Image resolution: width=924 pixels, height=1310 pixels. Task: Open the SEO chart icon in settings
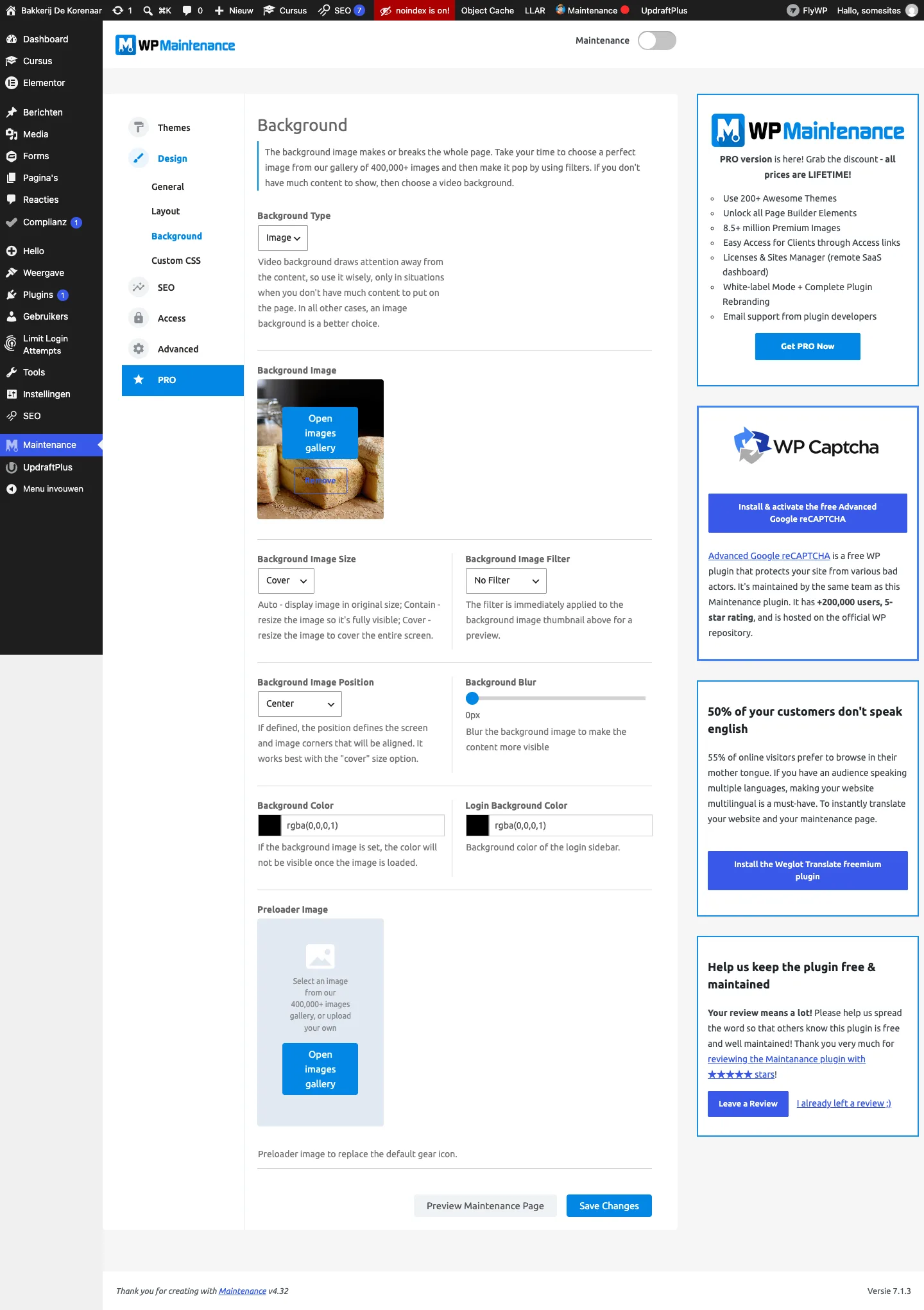[139, 287]
